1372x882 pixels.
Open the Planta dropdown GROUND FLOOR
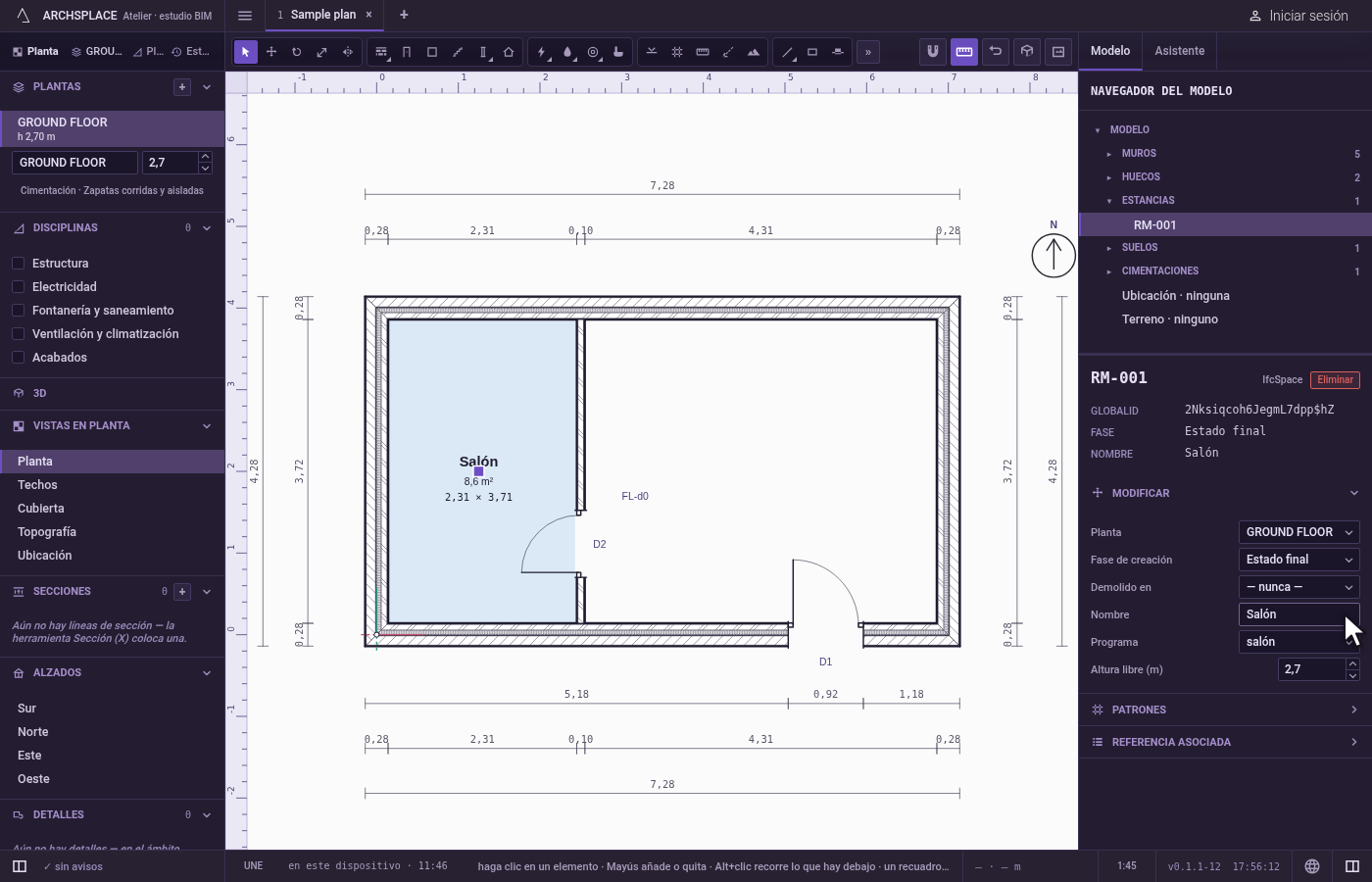[x=1299, y=532]
